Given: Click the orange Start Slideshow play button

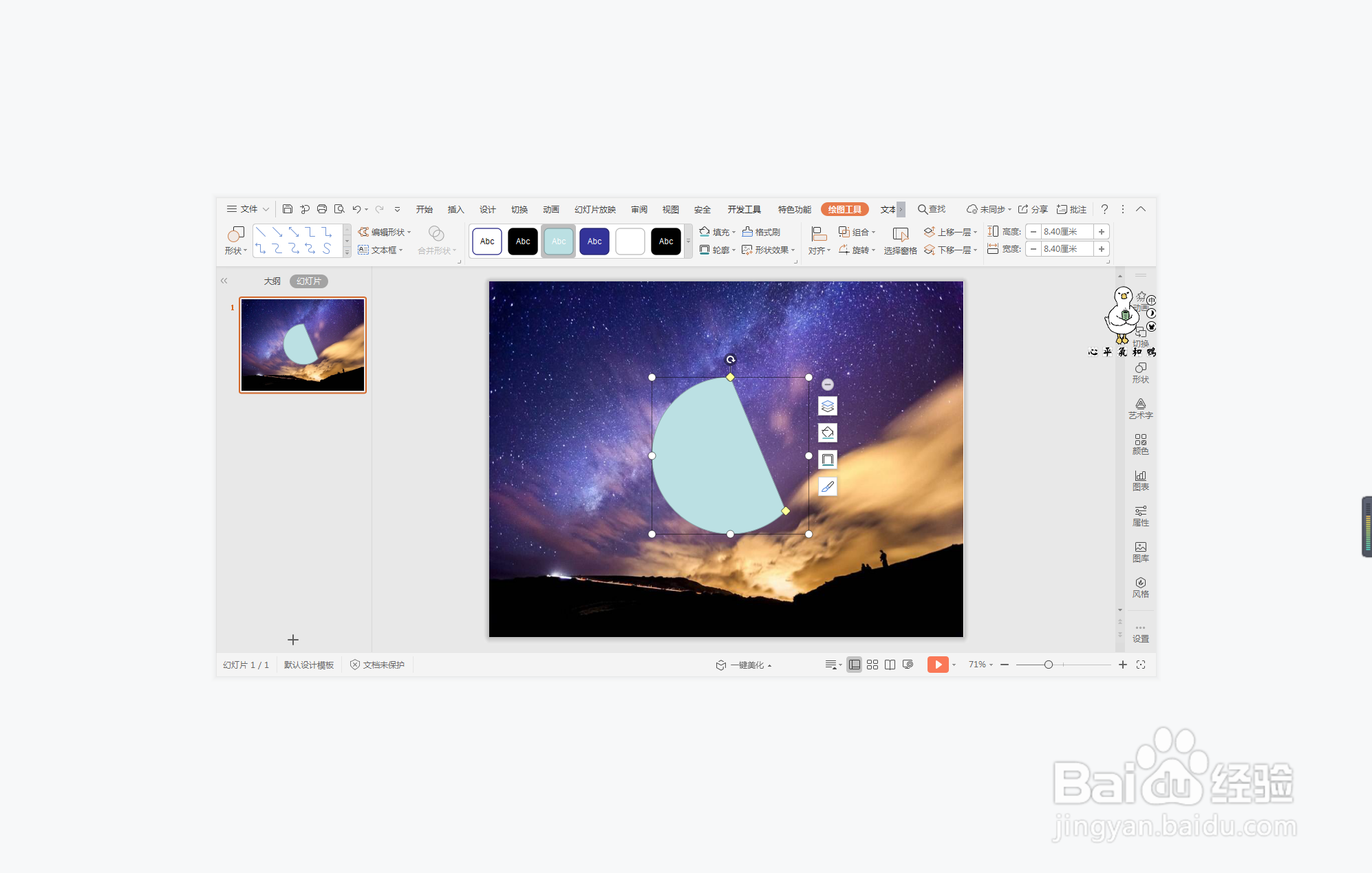Looking at the screenshot, I should (938, 665).
